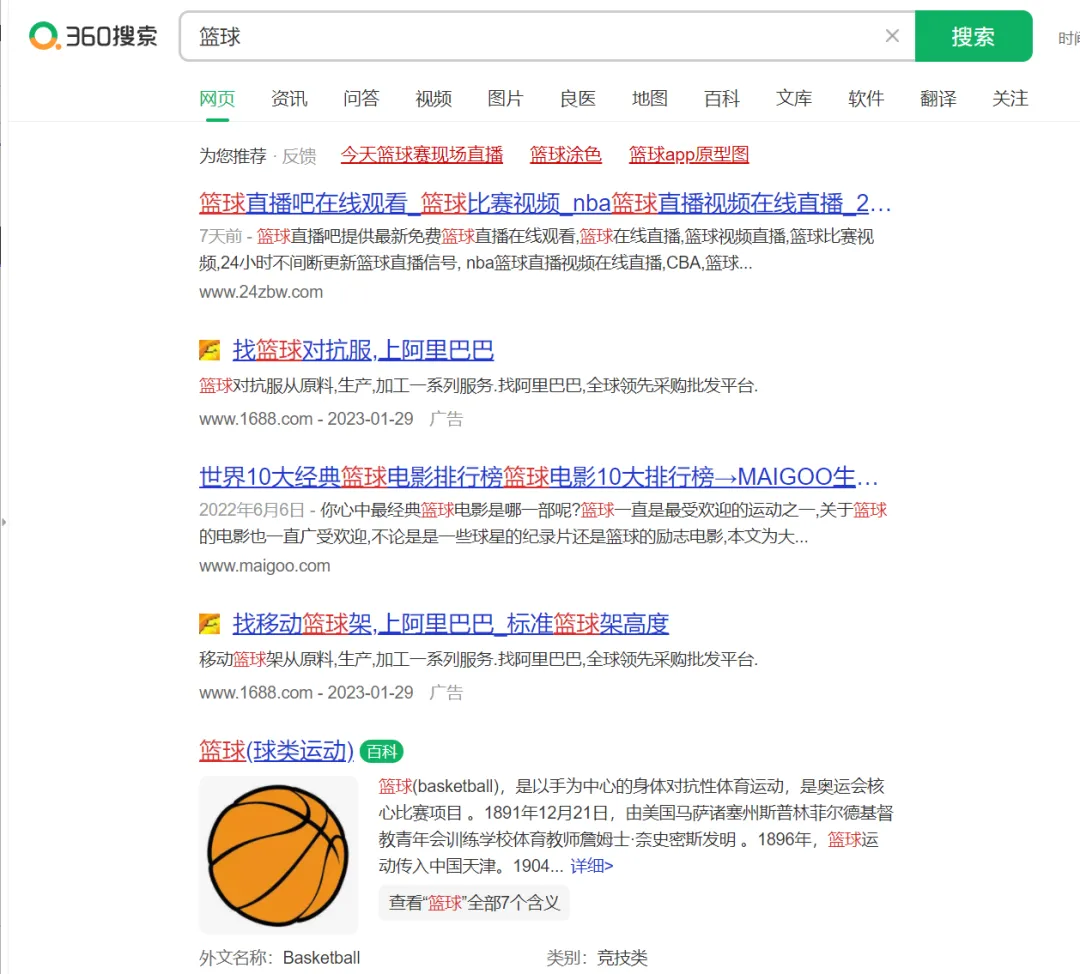1080x974 pixels.
Task: Go to the 软件 tab
Action: pos(866,99)
